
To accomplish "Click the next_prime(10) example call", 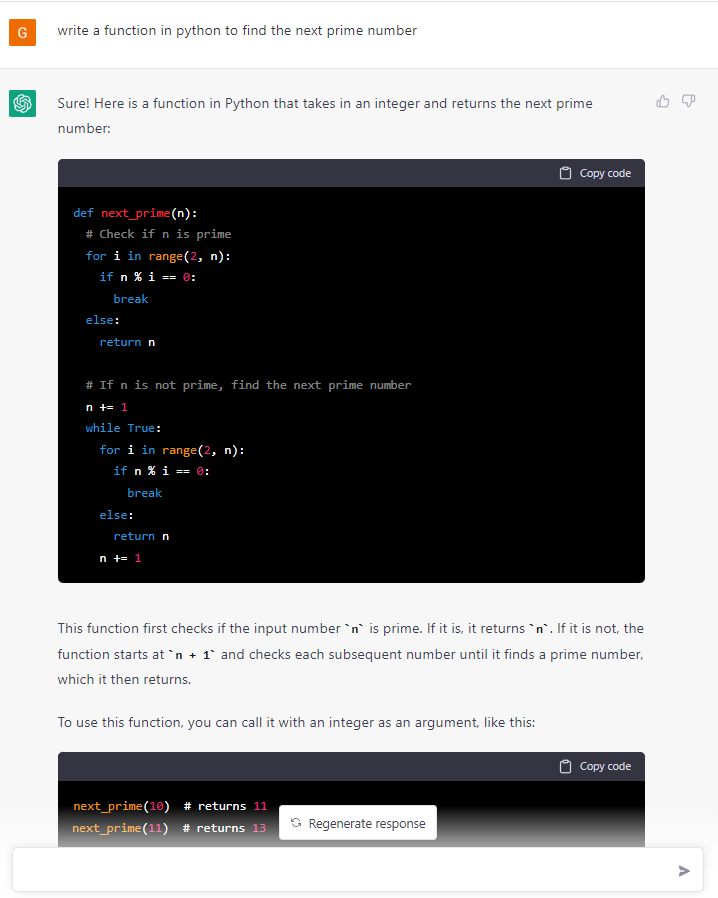I will click(x=118, y=805).
